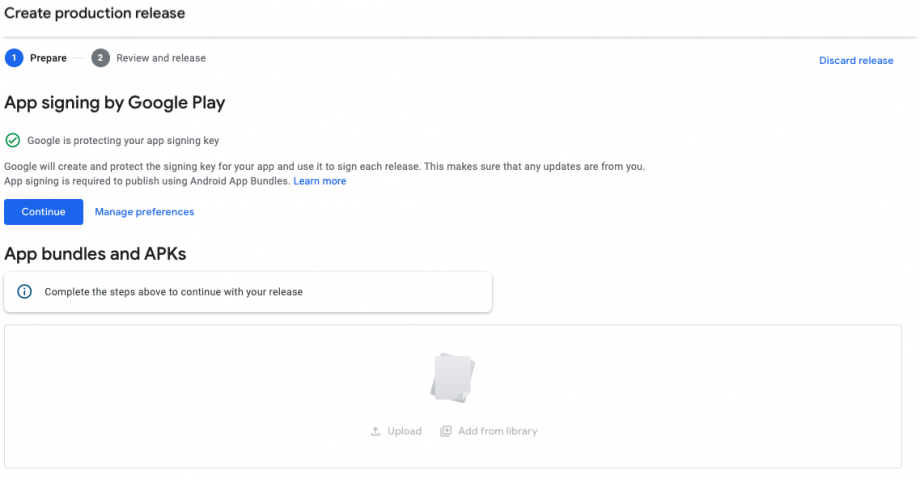This screenshot has height=479, width=920.
Task: Click the add from library plus icon
Action: click(446, 431)
